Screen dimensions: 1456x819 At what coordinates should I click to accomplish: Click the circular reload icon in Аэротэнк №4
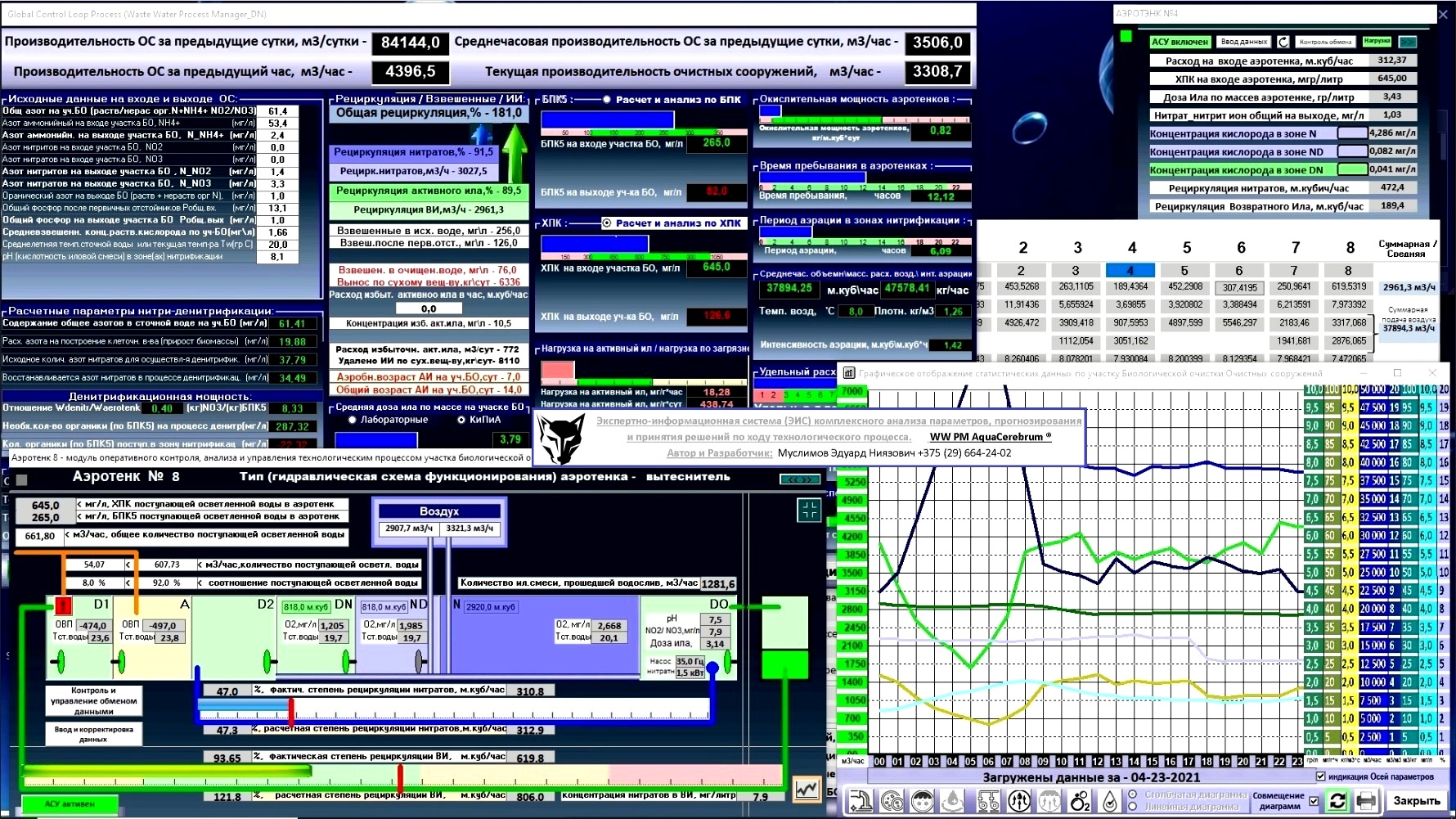[1283, 42]
